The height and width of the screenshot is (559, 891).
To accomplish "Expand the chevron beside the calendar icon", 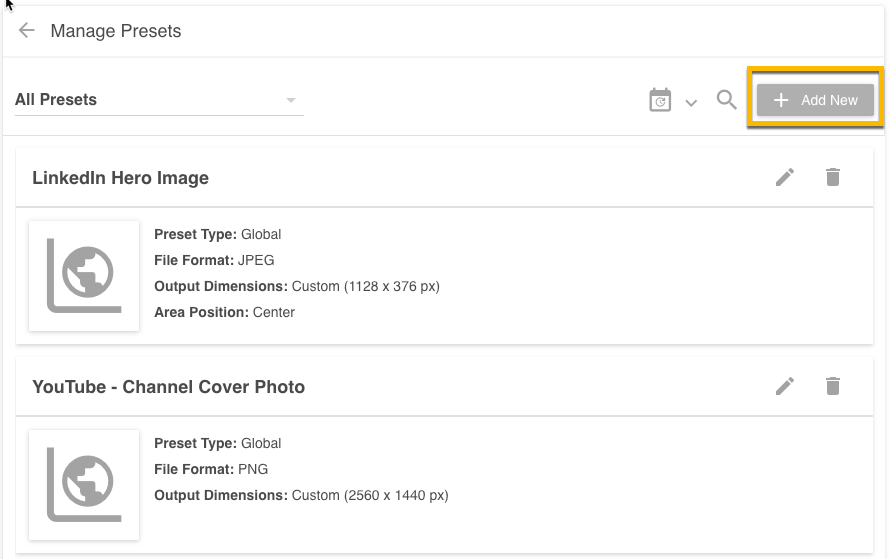I will pyautogui.click(x=691, y=102).
